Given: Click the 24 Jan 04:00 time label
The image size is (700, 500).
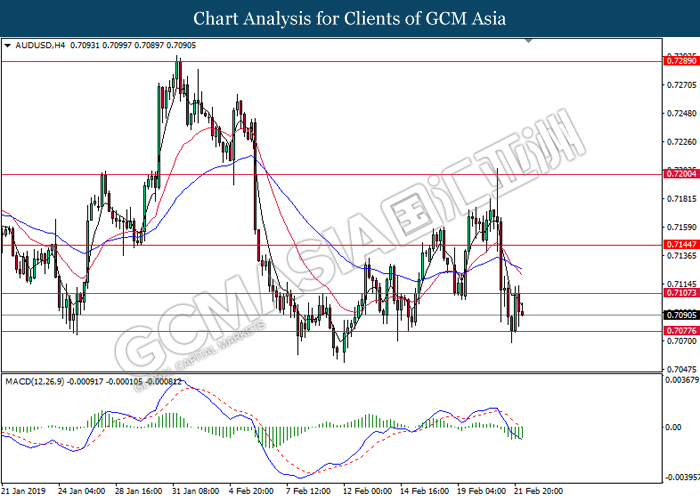Looking at the screenshot, I should coord(82,491).
